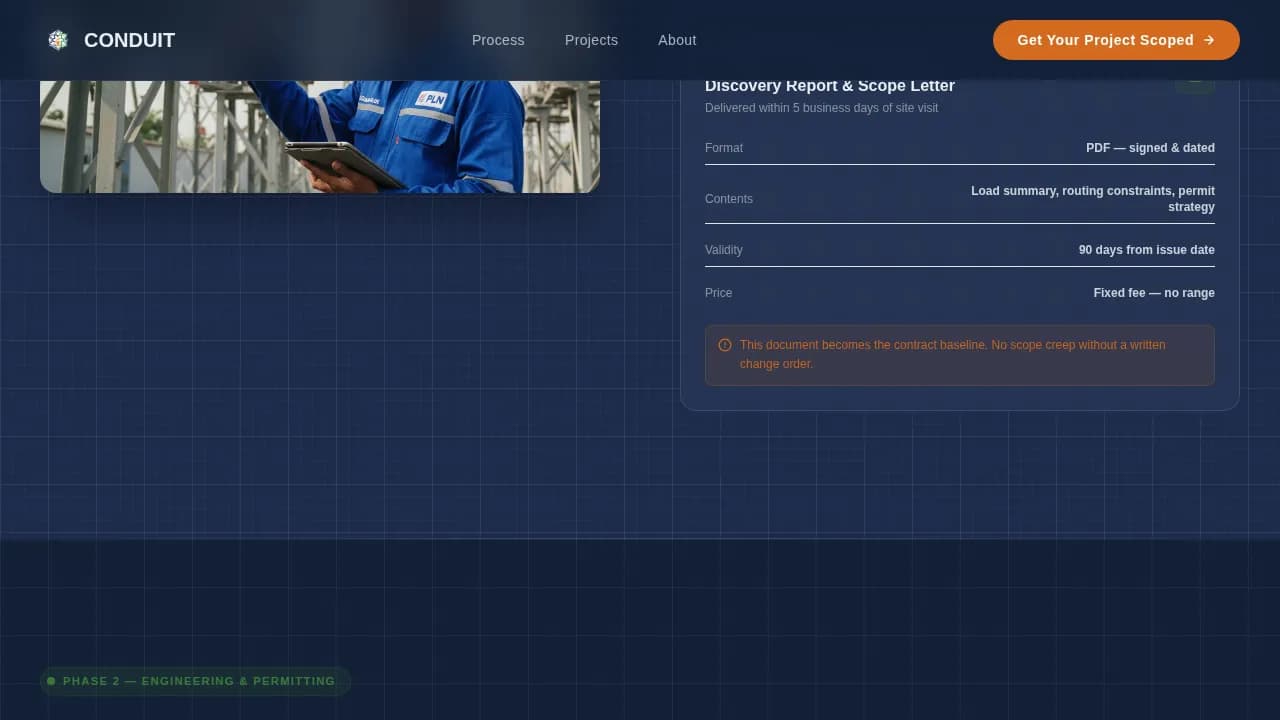Click the contract baseline warning message
1280x720 pixels.
(x=952, y=354)
